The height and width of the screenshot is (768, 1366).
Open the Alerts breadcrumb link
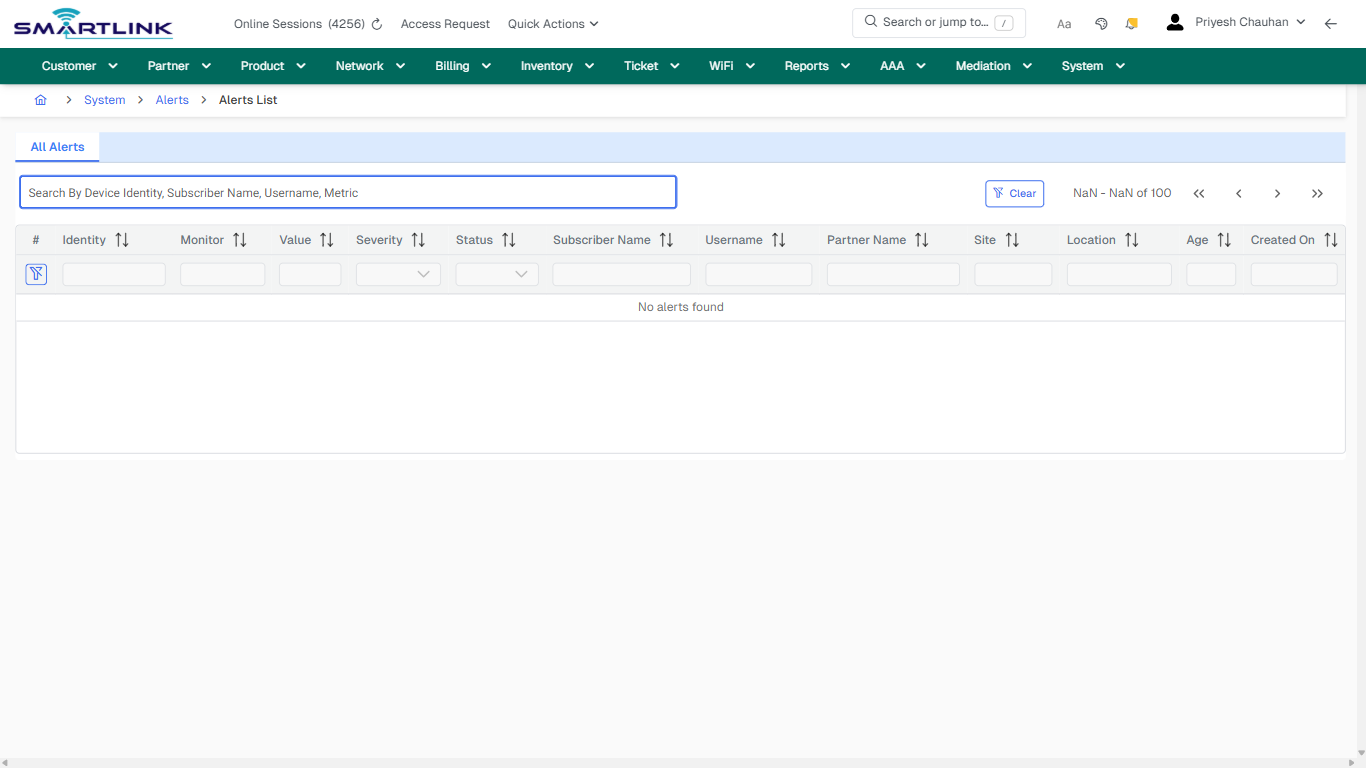pyautogui.click(x=172, y=100)
